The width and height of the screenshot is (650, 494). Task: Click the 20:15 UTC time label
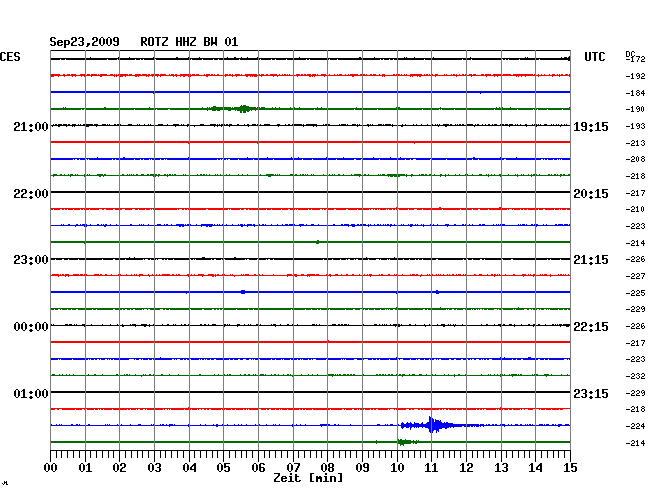591,194
